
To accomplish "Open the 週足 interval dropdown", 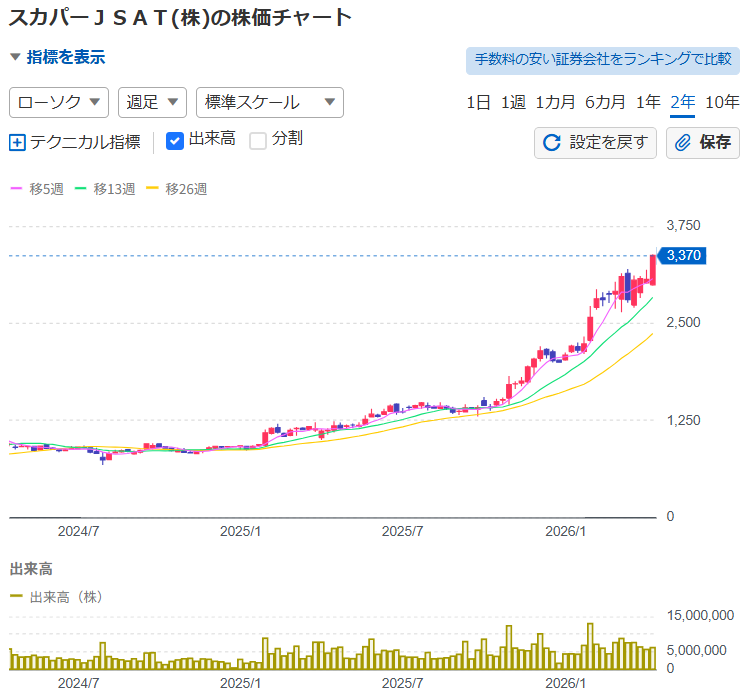I will [152, 102].
